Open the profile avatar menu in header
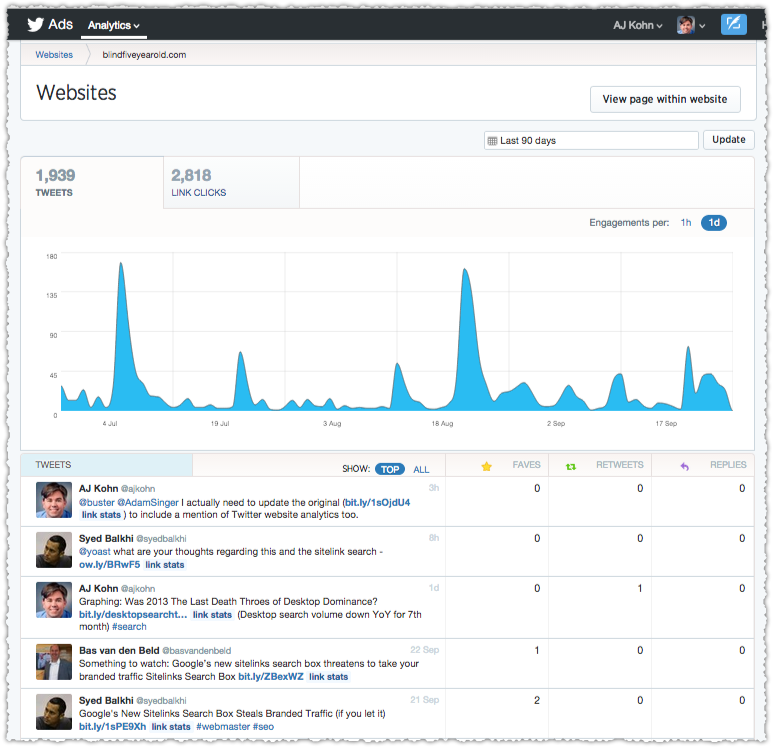The height and width of the screenshot is (748, 773). (x=691, y=25)
